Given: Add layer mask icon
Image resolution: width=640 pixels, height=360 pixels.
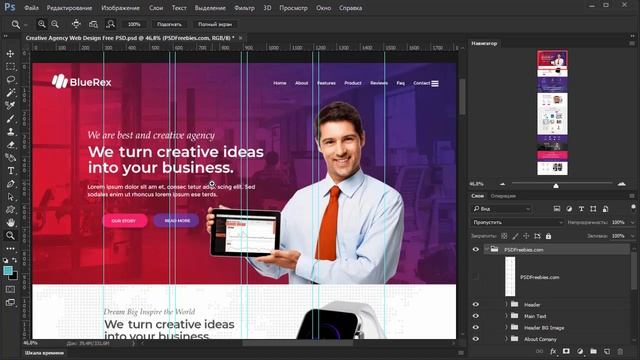Looking at the screenshot, I should (x=566, y=351).
